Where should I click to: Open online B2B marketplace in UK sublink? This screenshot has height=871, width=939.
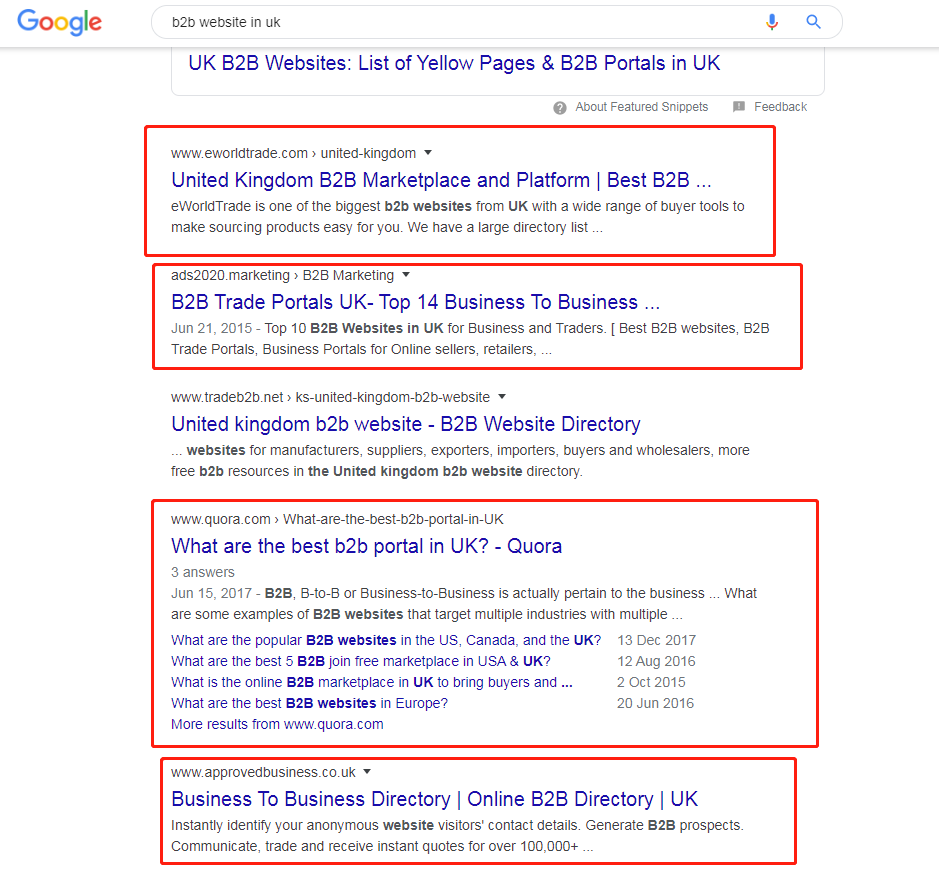(372, 682)
